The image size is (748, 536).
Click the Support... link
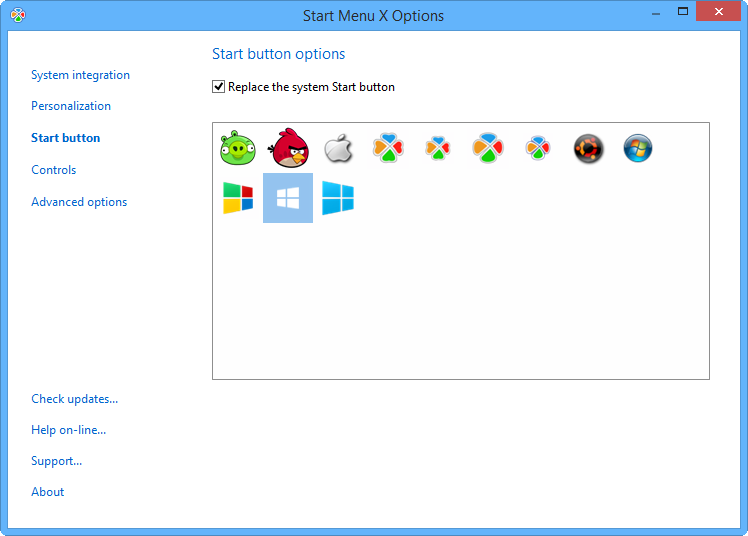(x=56, y=461)
